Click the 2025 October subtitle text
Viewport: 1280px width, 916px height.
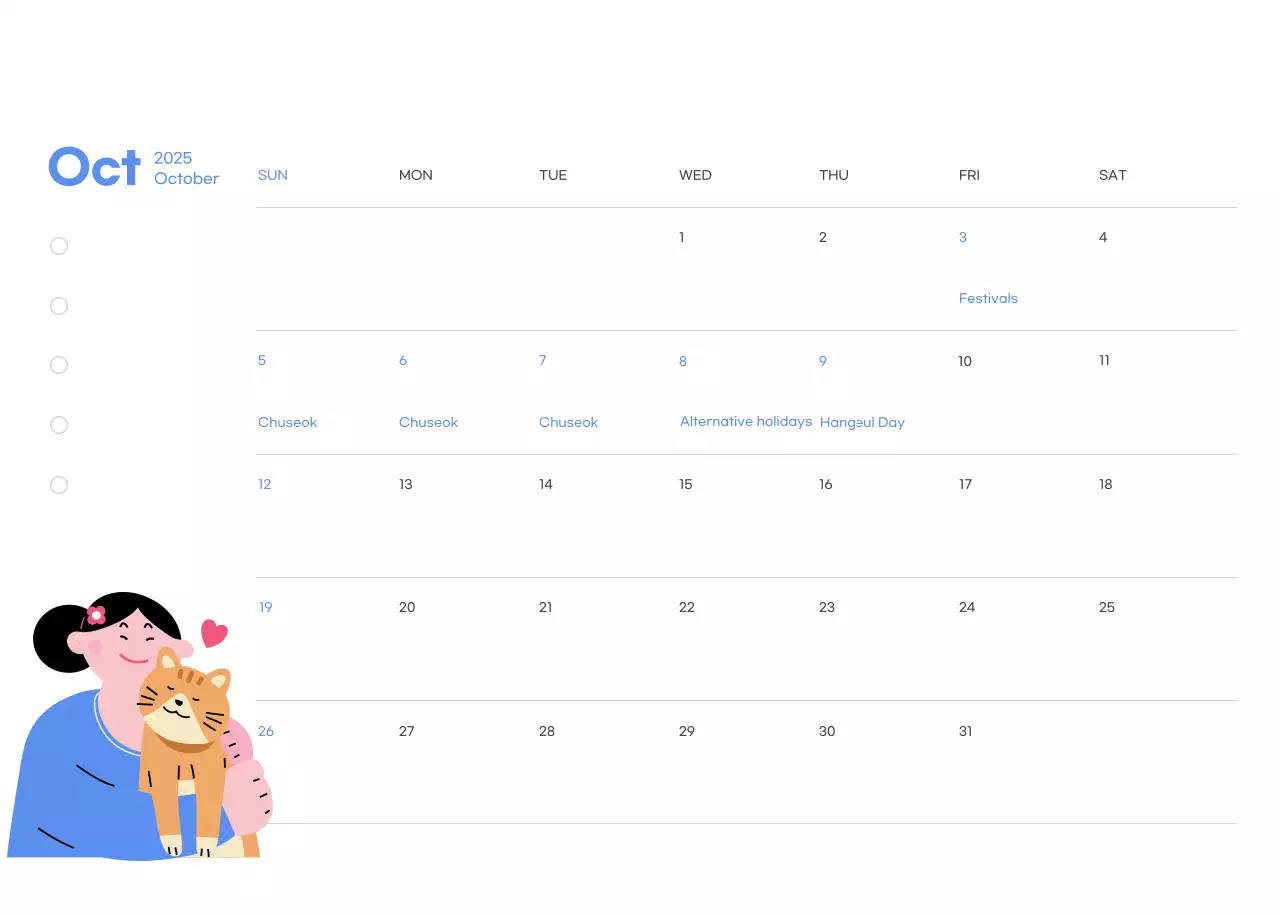point(186,168)
